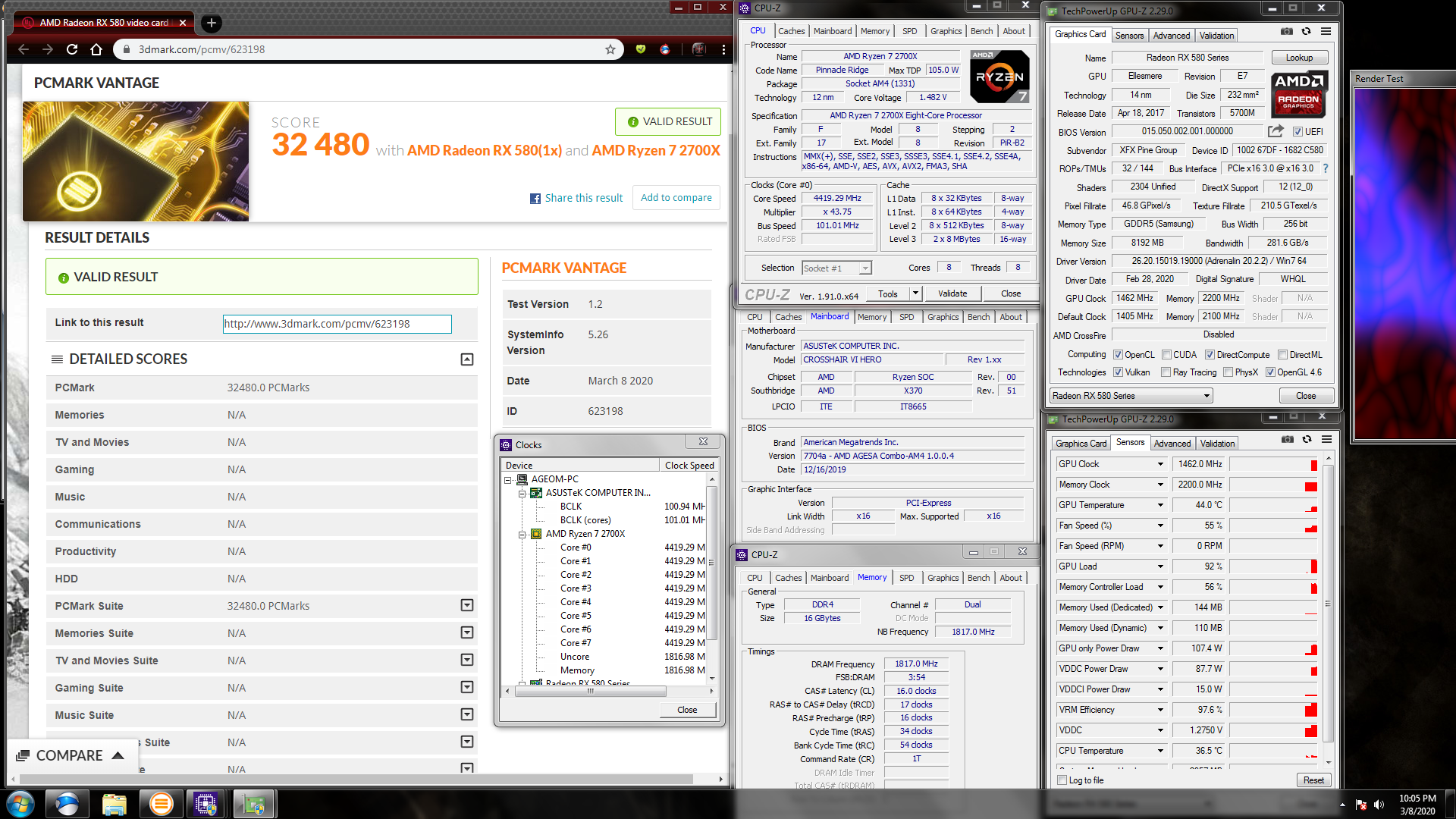Click Add to compare button

676,198
